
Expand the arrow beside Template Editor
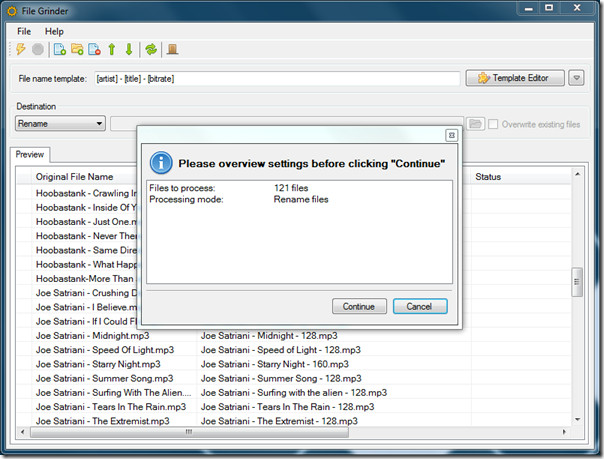point(576,78)
